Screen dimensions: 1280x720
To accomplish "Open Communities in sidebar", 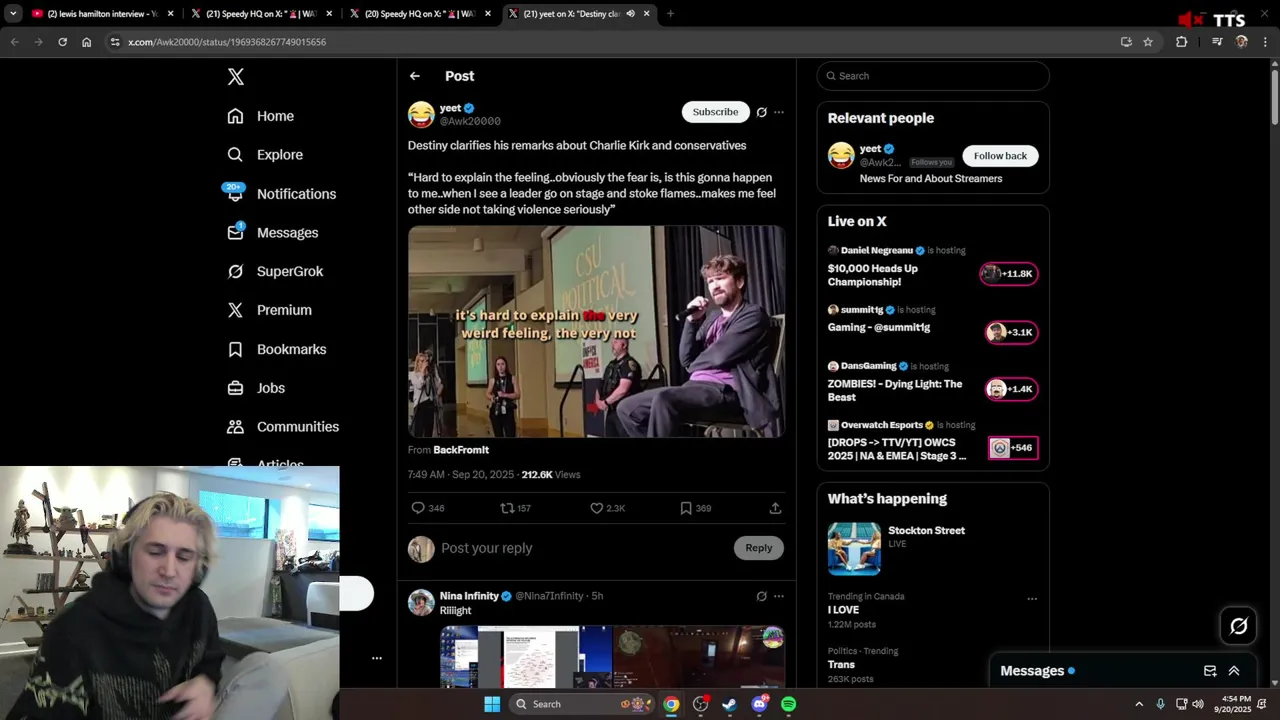I will tap(283, 427).
